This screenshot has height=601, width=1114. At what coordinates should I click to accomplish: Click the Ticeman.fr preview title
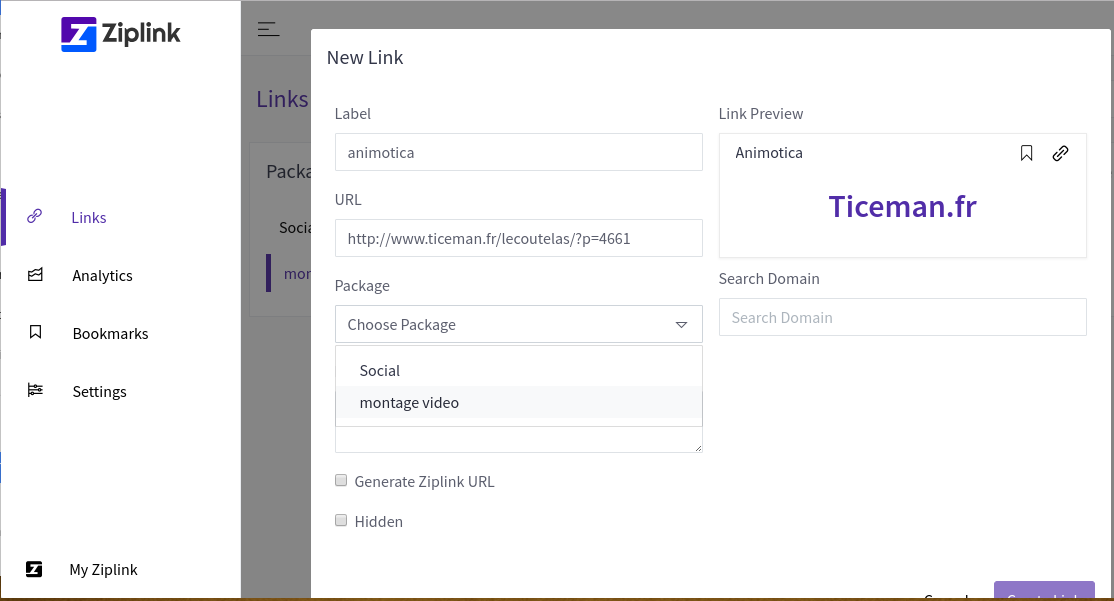[x=902, y=207]
